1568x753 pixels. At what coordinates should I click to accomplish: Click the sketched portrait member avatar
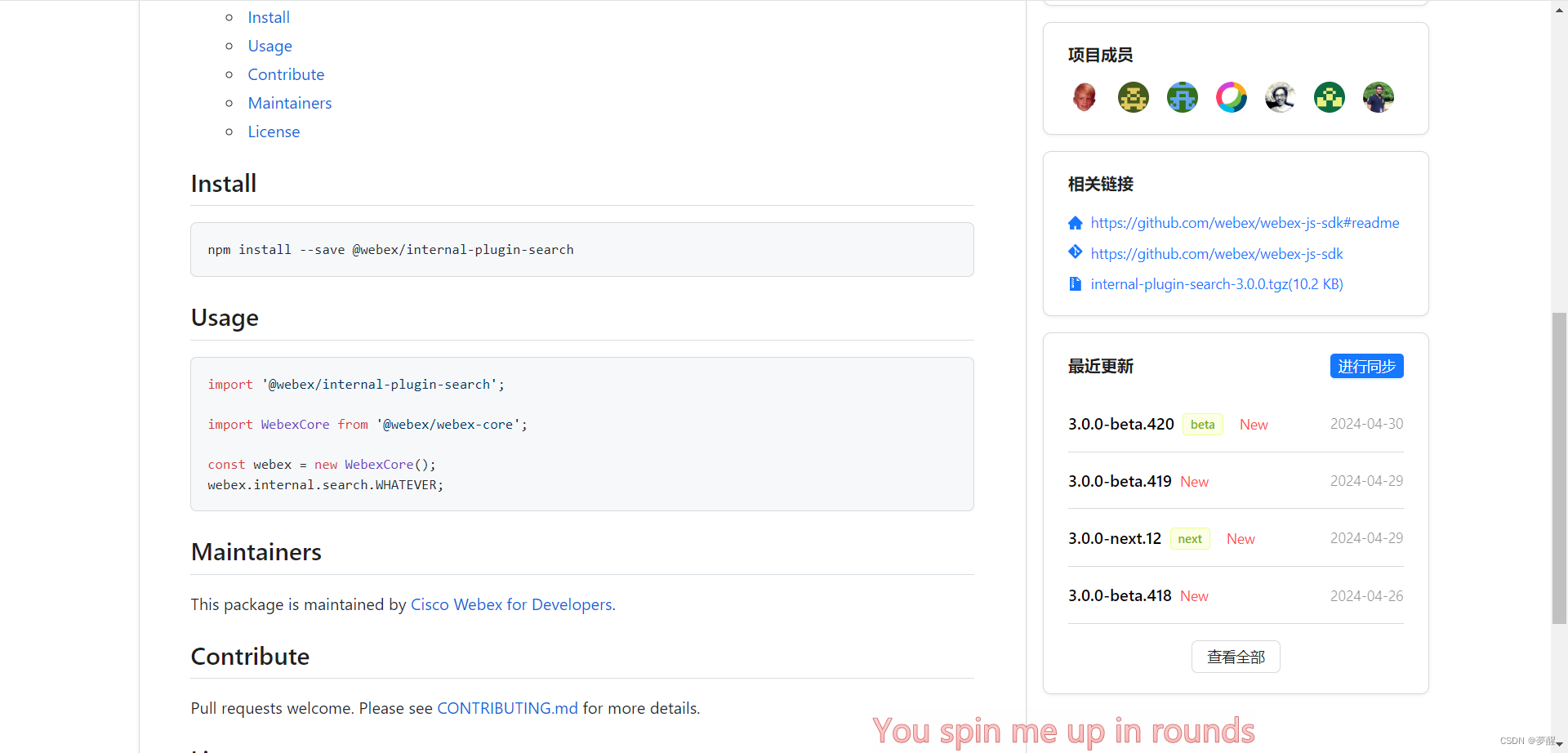(1280, 96)
